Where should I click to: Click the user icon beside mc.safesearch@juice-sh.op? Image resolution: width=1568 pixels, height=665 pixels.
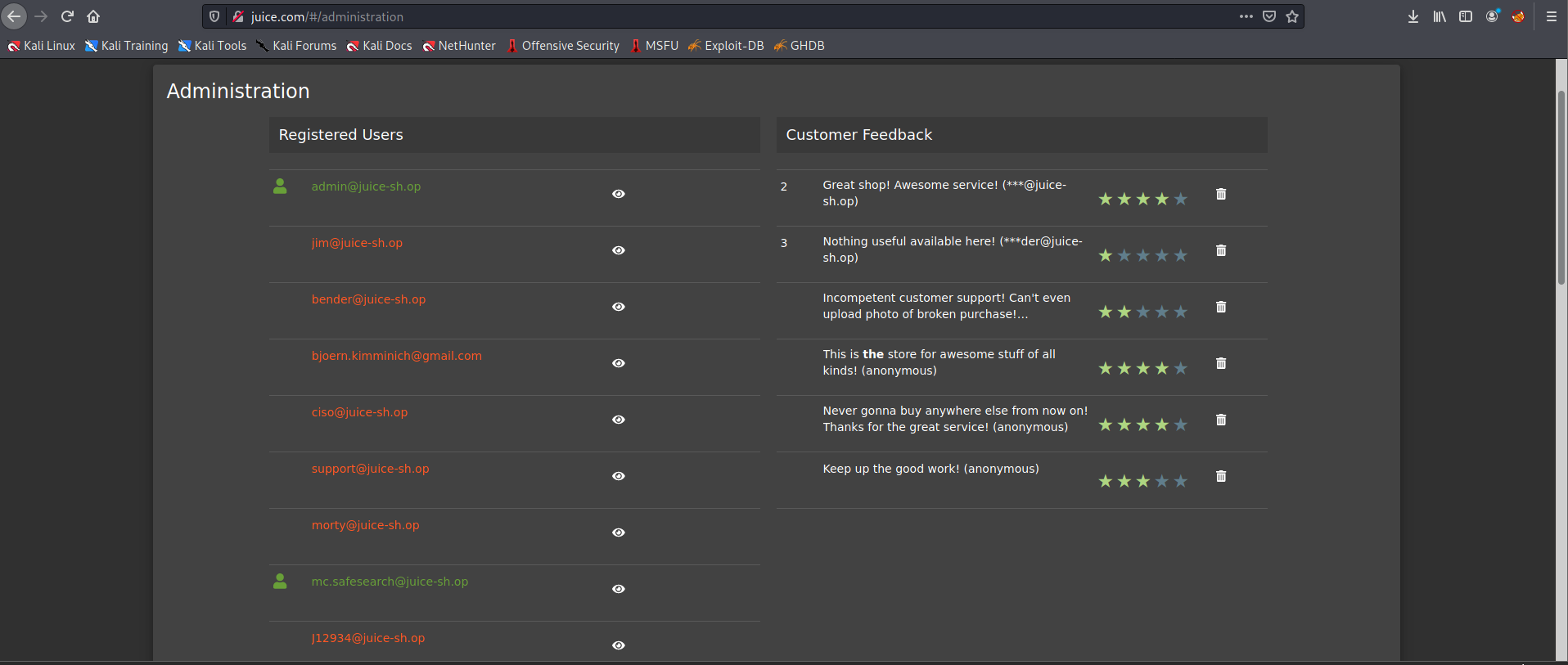(280, 582)
